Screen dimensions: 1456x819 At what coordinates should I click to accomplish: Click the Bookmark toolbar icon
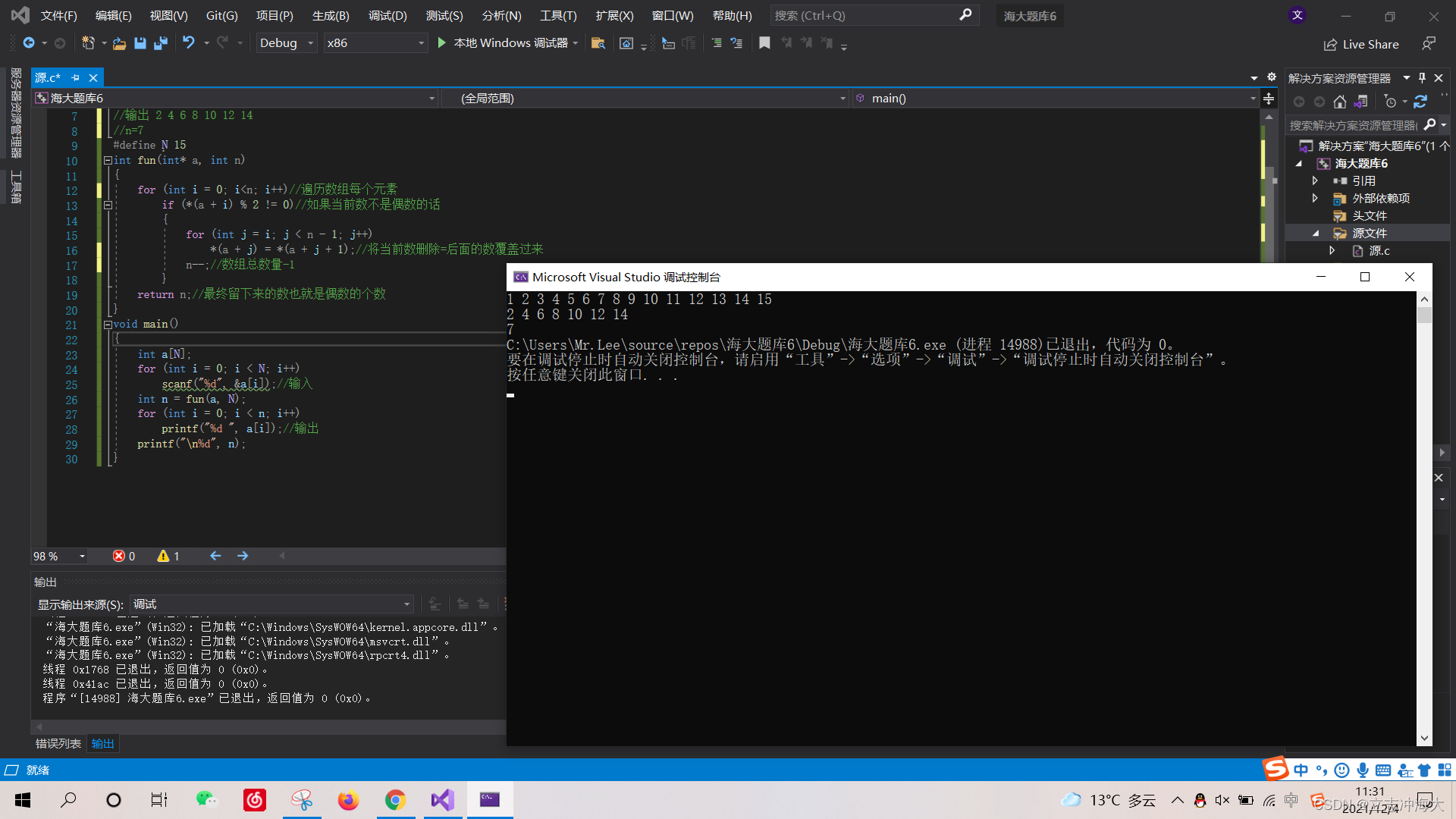765,42
